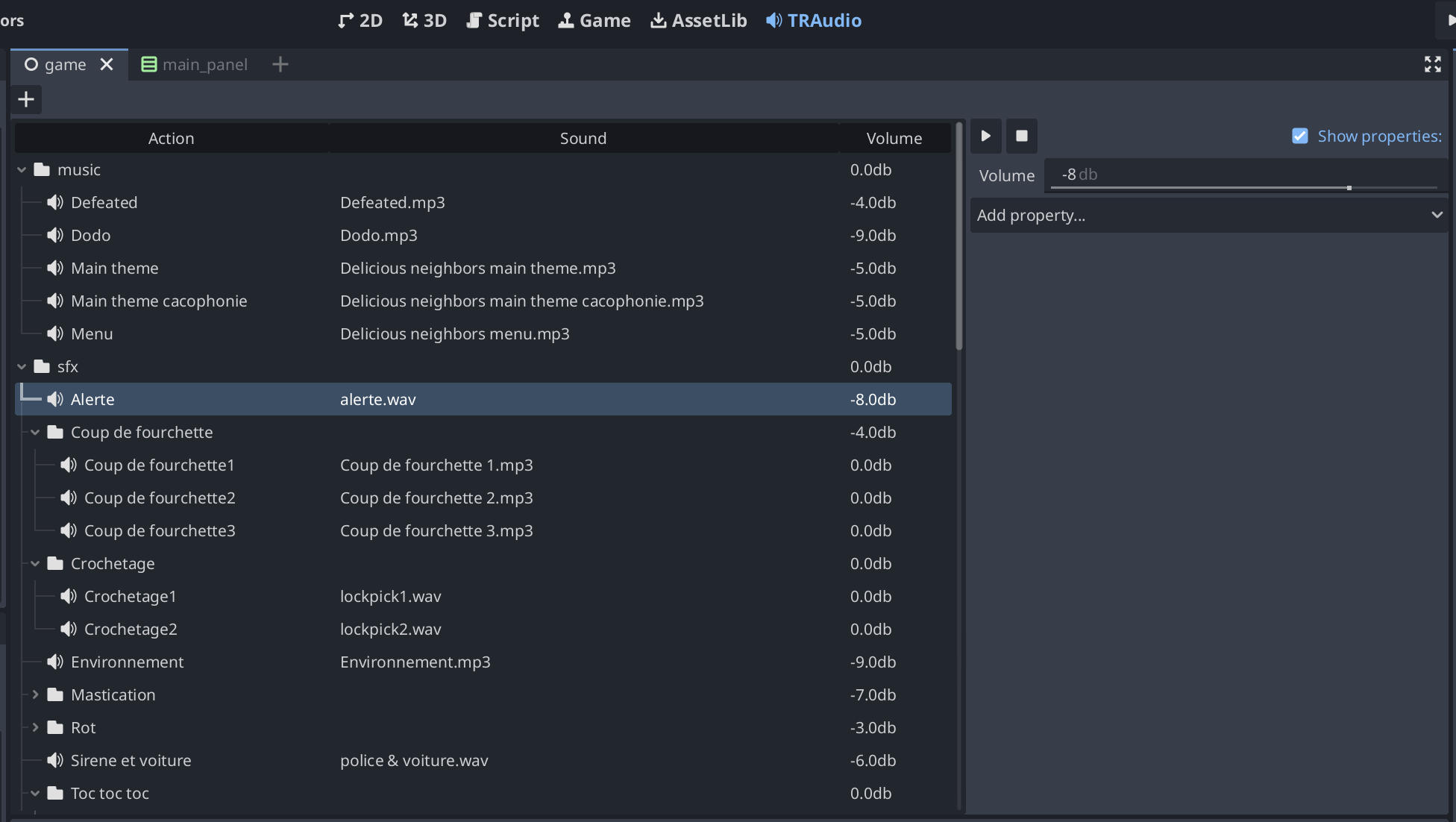Click the speaker icon beside Environnement

tap(55, 662)
